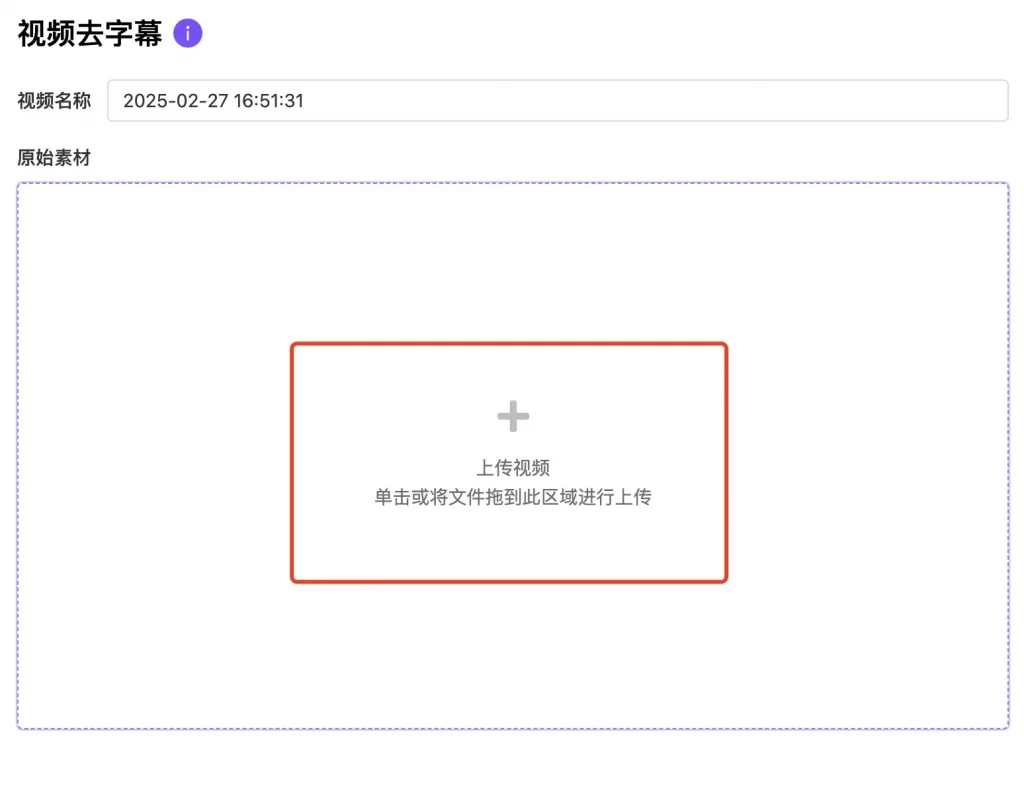Click the 上传视频 text label
This screenshot has width=1024, height=798.
coord(513,468)
